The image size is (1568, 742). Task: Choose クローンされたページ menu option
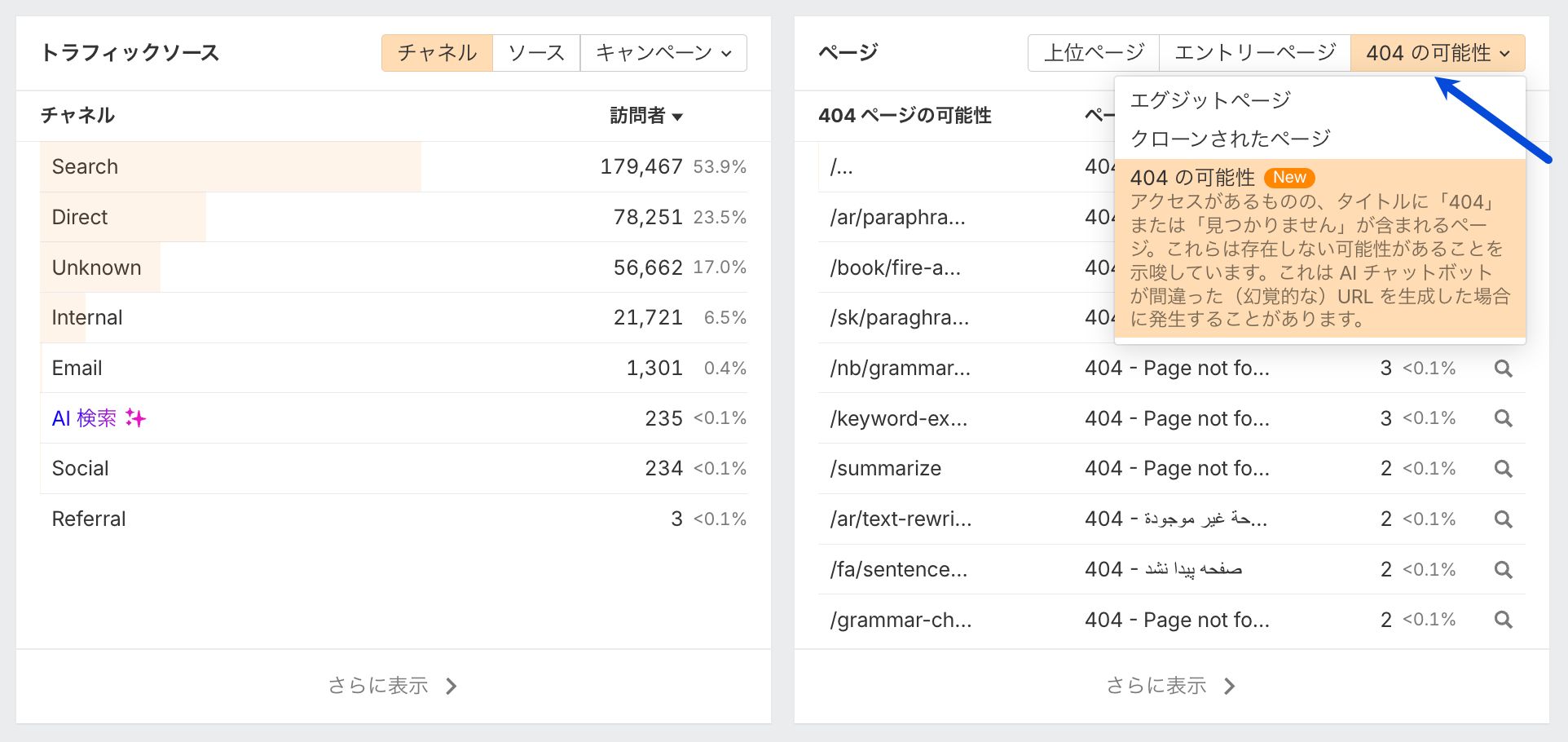pos(1230,139)
